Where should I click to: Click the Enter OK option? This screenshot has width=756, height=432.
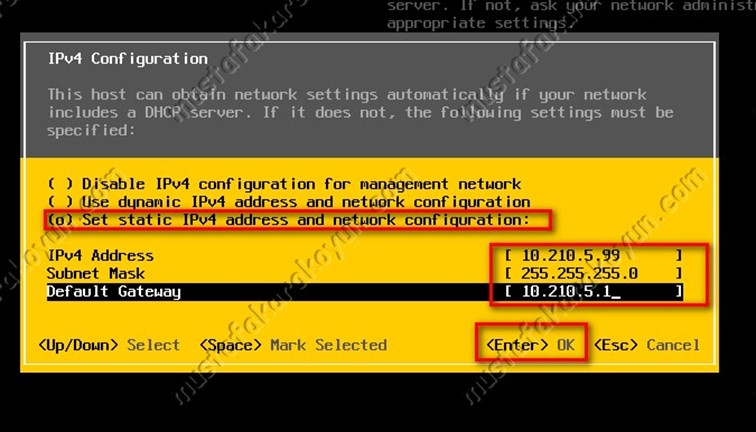point(530,345)
